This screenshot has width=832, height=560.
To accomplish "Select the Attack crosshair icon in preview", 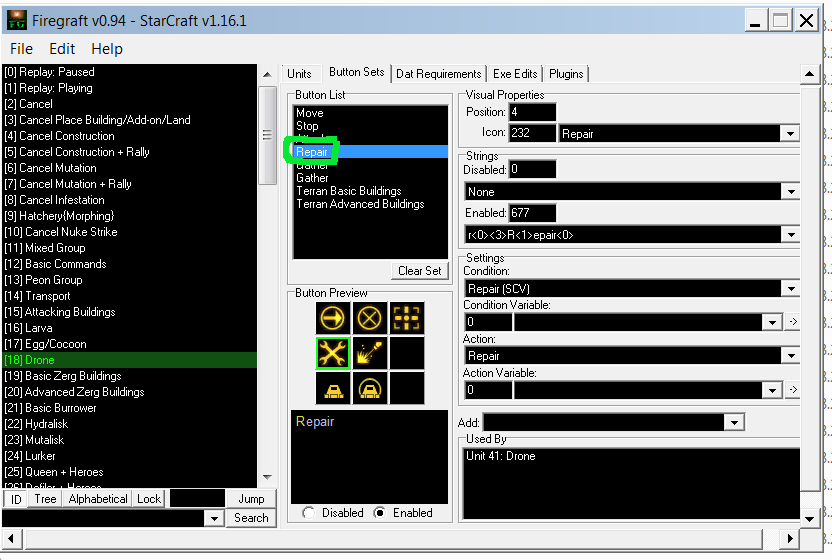I will pyautogui.click(x=406, y=318).
